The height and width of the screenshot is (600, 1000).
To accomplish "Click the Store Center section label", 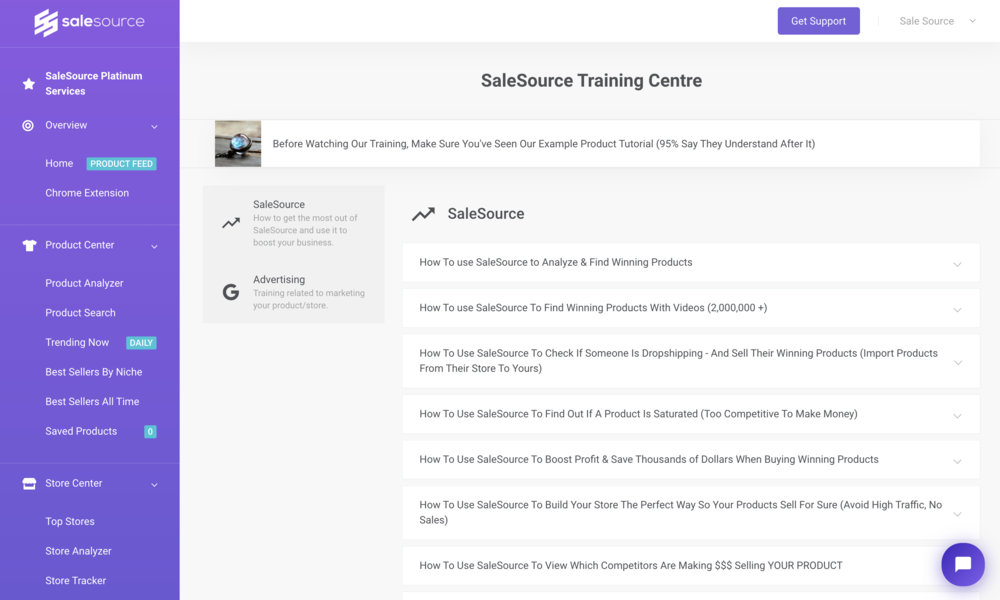I will pyautogui.click(x=73, y=484).
